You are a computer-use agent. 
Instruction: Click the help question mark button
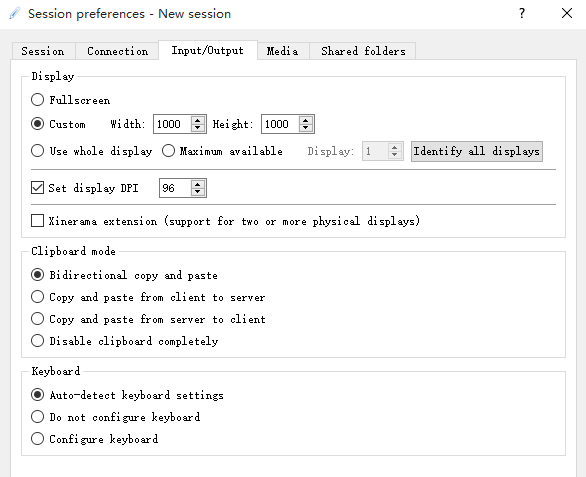[x=522, y=13]
